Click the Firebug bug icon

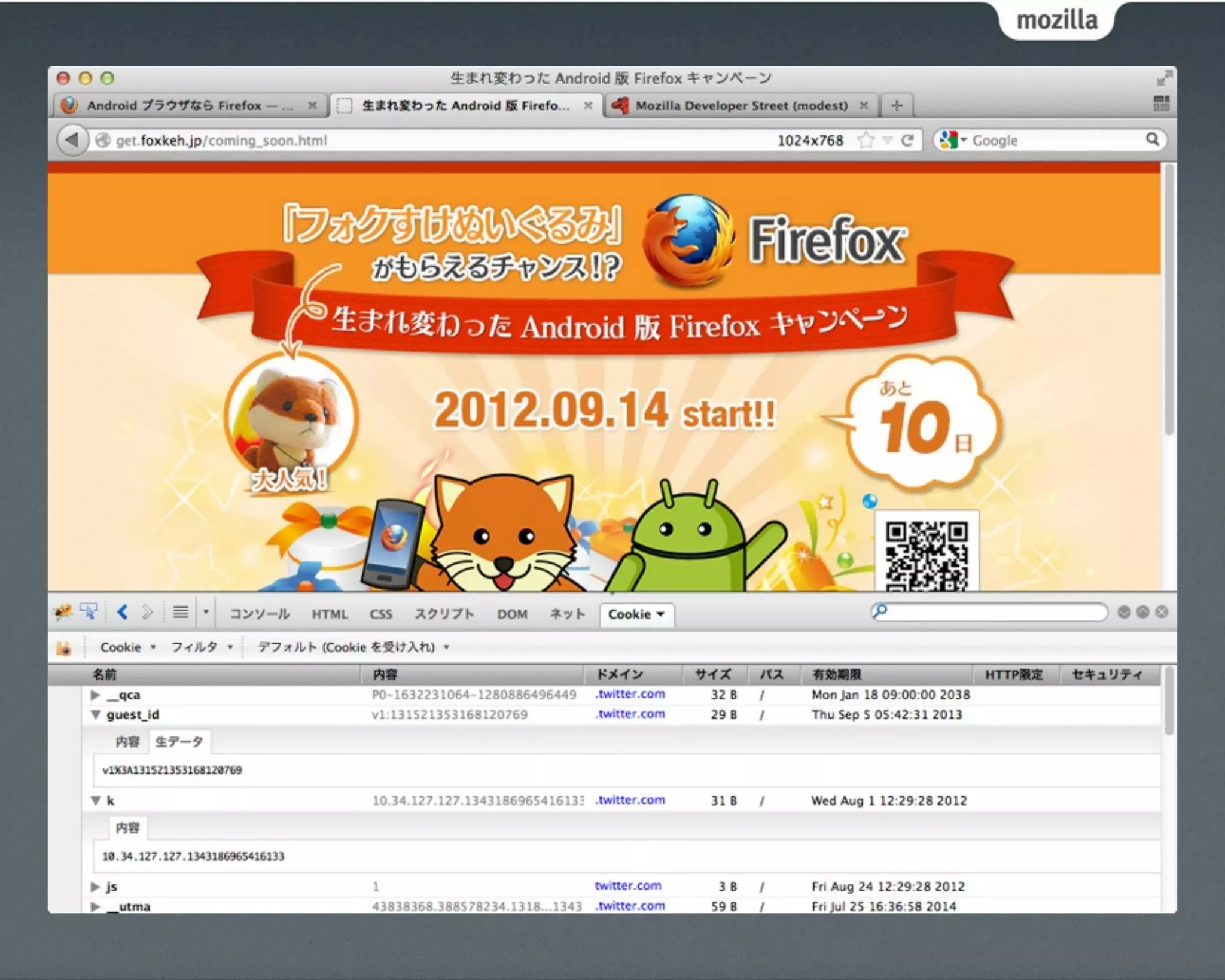62,612
